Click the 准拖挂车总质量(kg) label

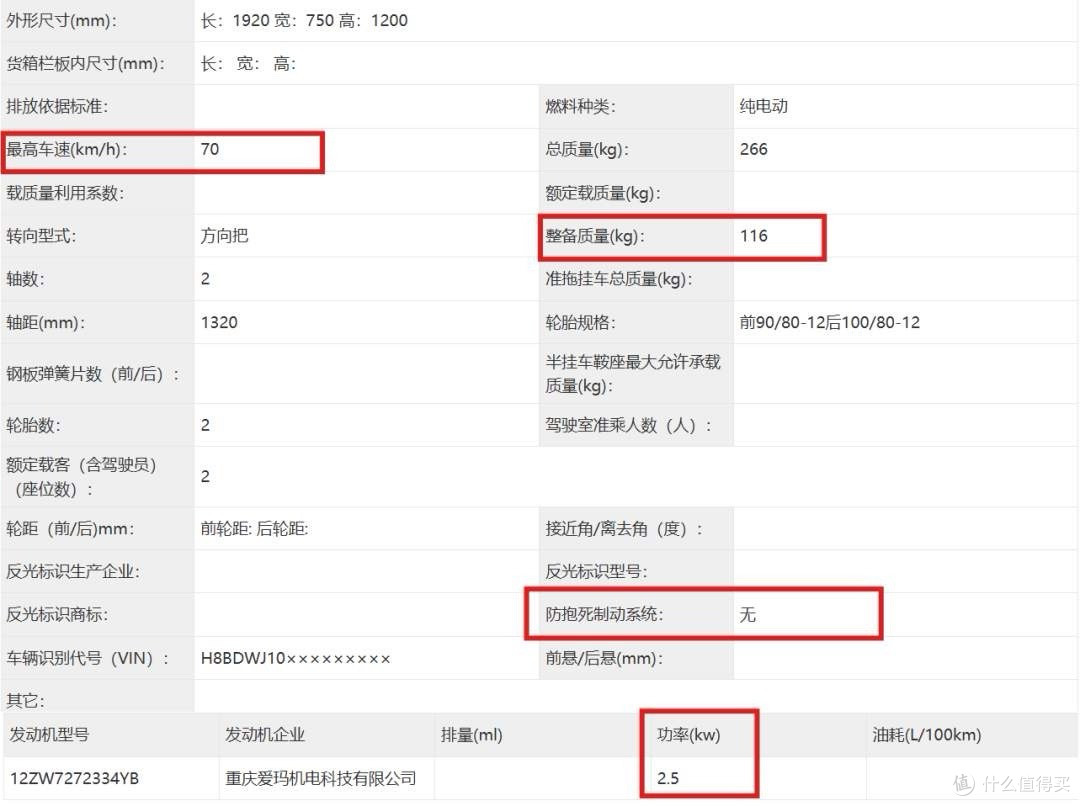[619, 279]
